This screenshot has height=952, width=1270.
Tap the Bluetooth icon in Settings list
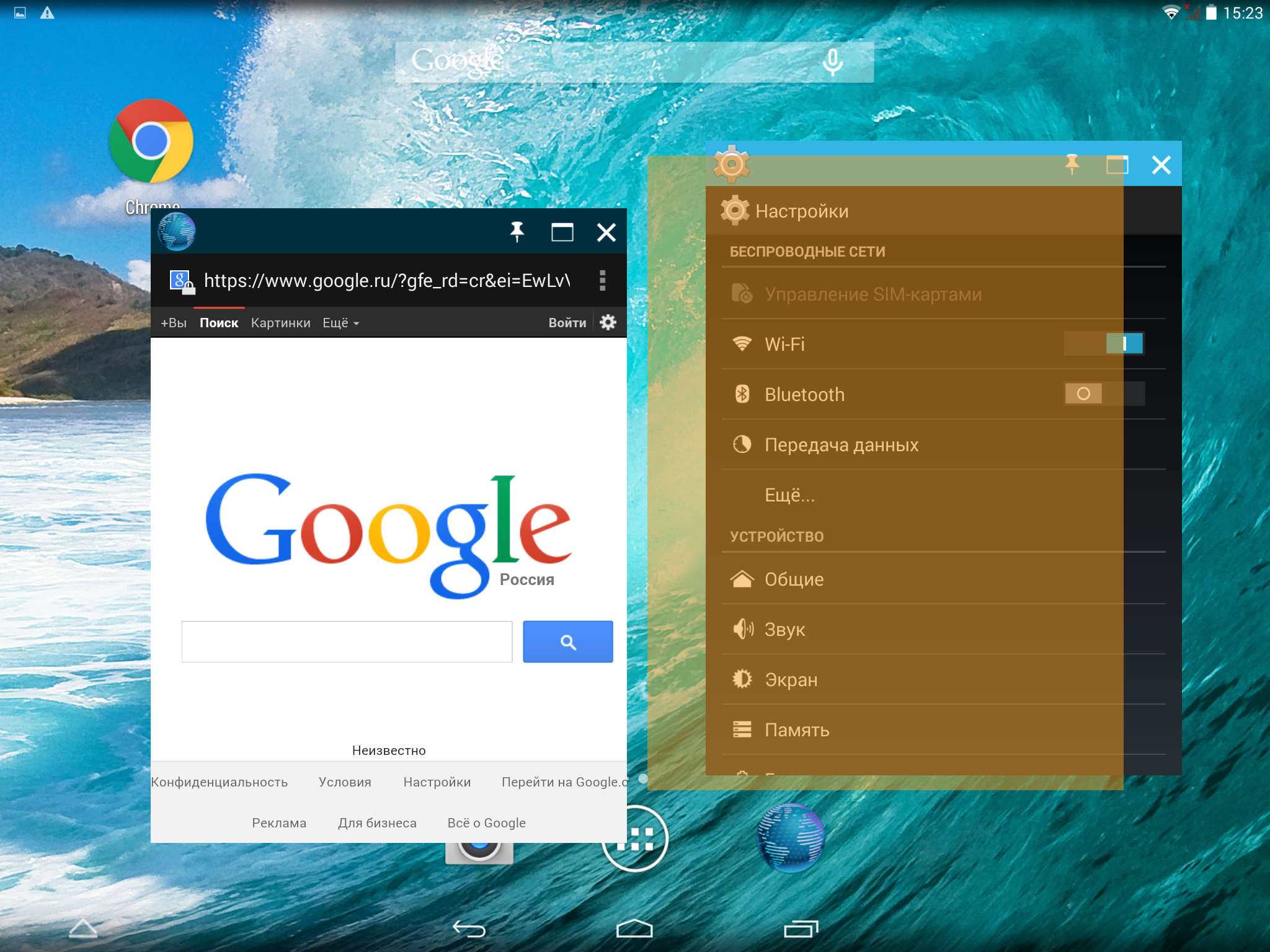pyautogui.click(x=742, y=394)
